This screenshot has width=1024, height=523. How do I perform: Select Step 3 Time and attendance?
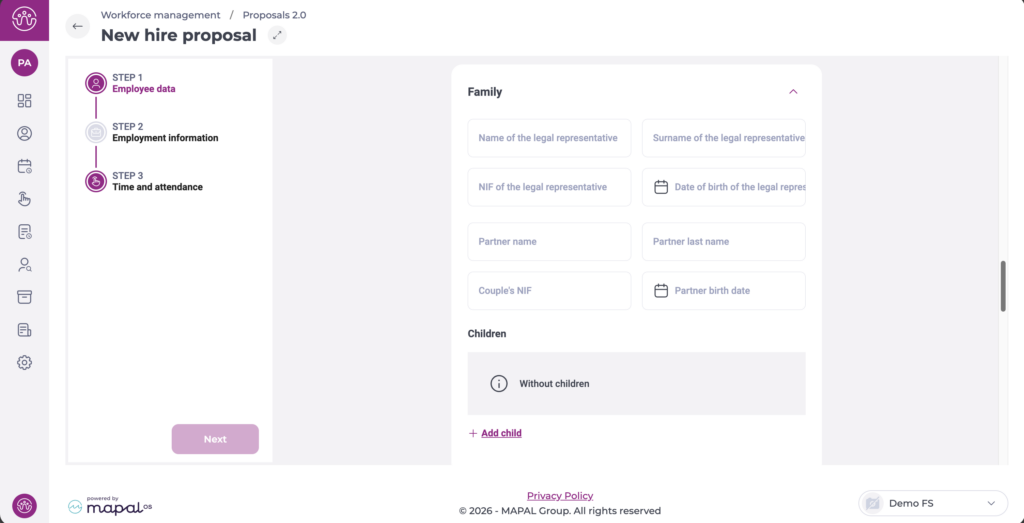point(157,182)
